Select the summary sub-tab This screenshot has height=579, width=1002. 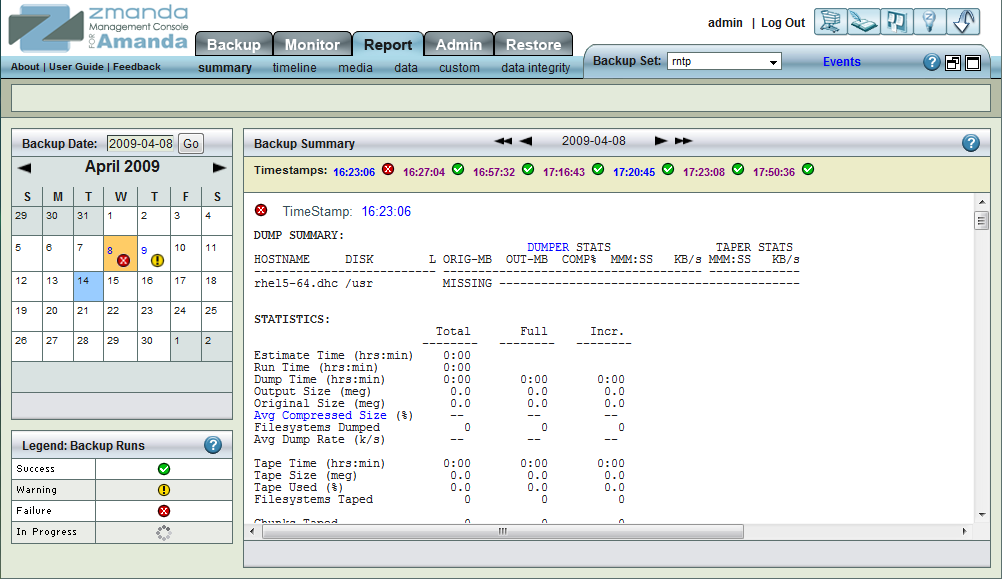coord(225,68)
